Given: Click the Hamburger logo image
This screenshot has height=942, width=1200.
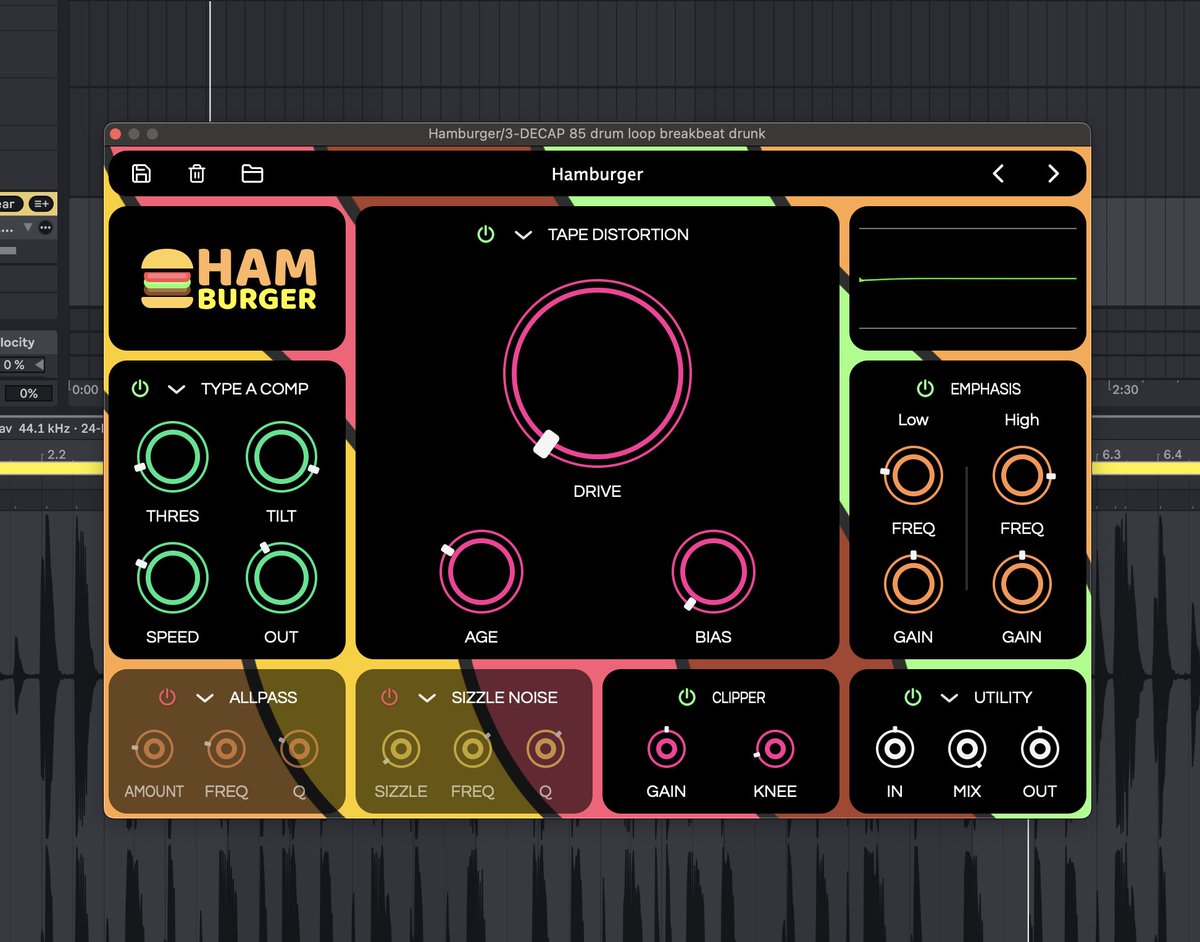Looking at the screenshot, I should point(228,279).
